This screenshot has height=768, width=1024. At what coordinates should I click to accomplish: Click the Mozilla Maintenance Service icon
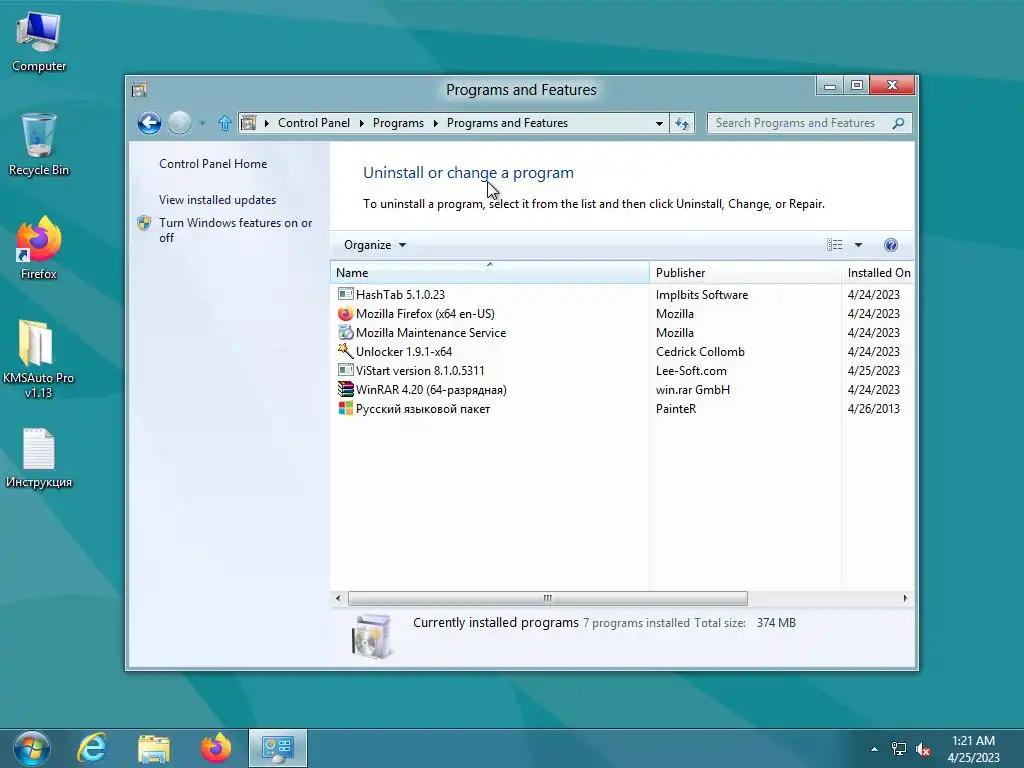click(x=345, y=332)
